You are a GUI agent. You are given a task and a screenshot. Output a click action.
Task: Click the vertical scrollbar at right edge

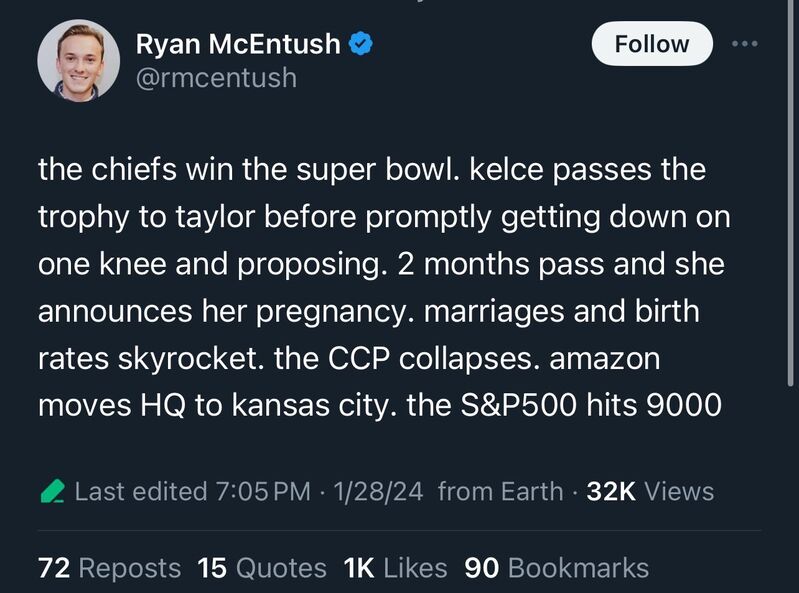tap(790, 194)
